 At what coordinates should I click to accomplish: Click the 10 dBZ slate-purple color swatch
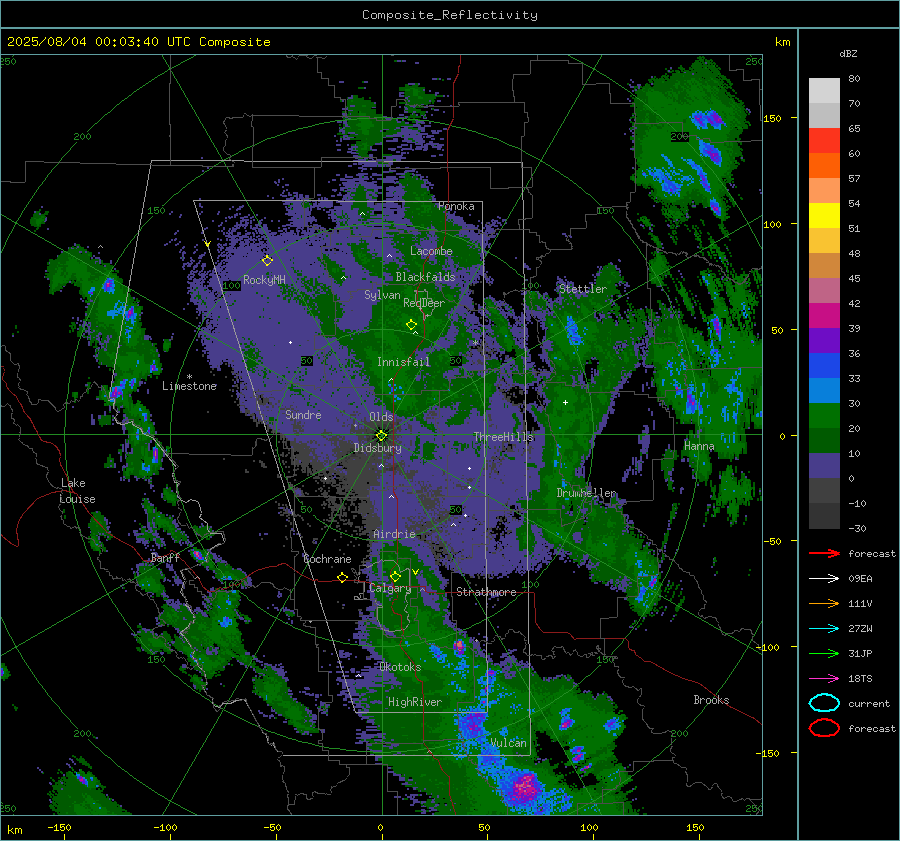coord(824,466)
